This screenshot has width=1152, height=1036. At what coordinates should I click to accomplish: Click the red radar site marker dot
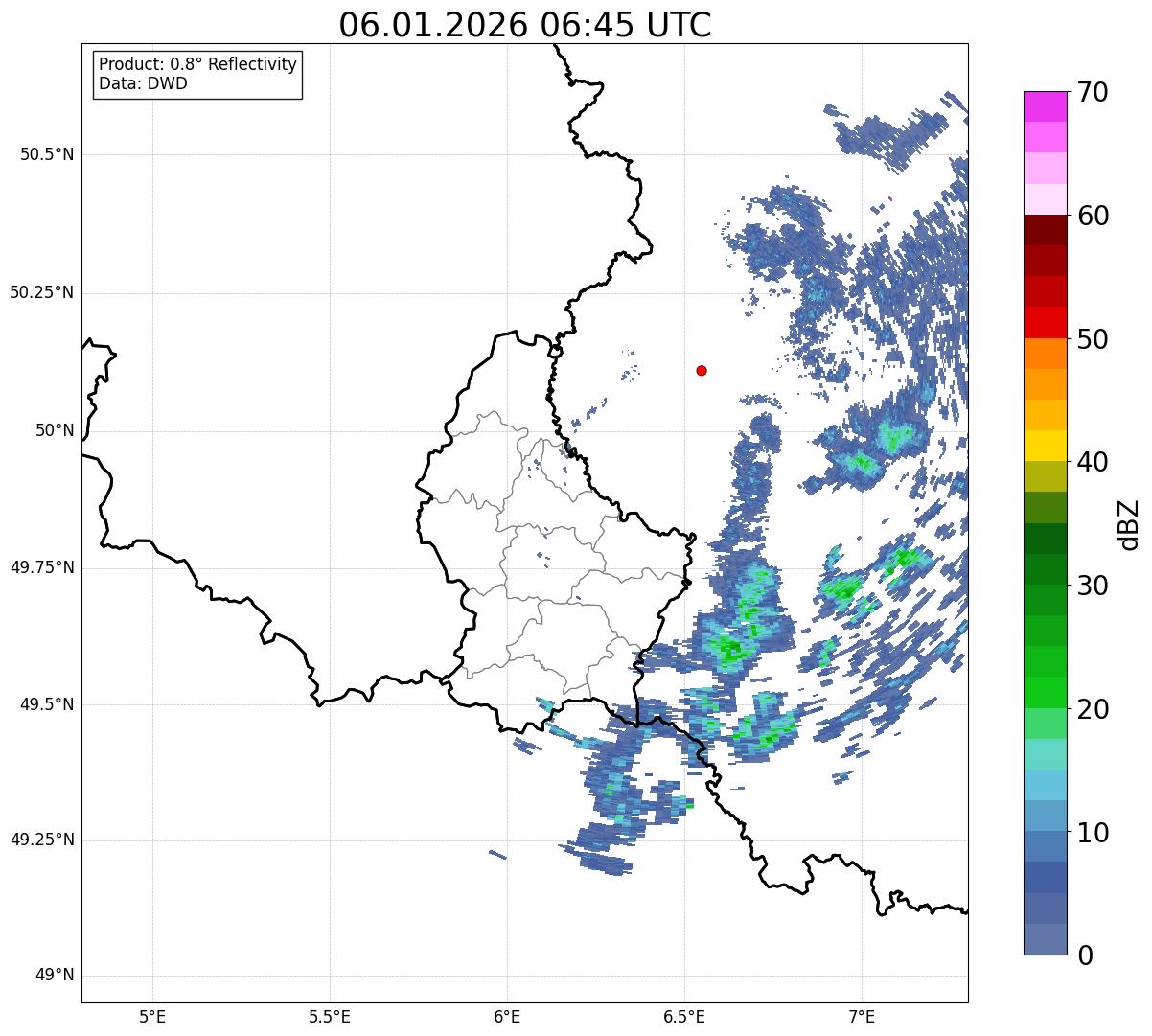point(702,370)
